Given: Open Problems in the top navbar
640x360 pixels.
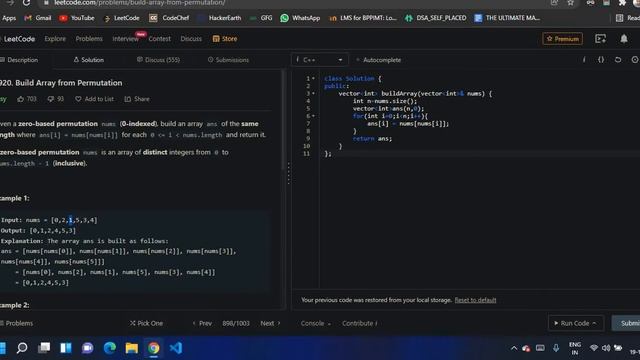Looking at the screenshot, I should (89, 39).
